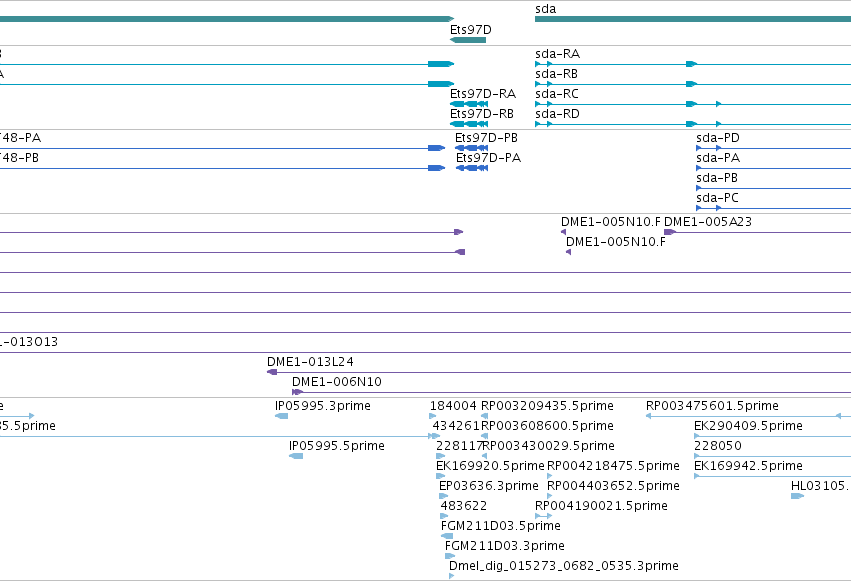851x581 pixels.
Task: Click the 434261 feature label
Action: 456,426
